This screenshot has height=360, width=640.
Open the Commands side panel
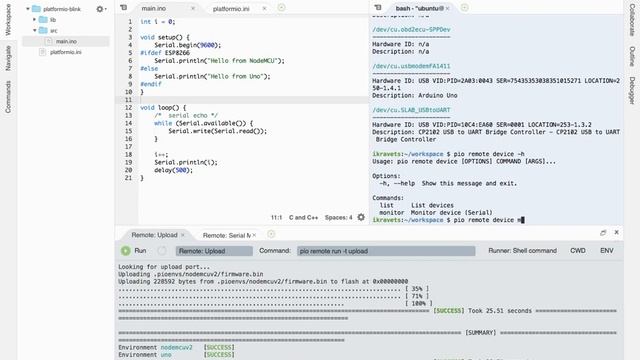tap(8, 97)
